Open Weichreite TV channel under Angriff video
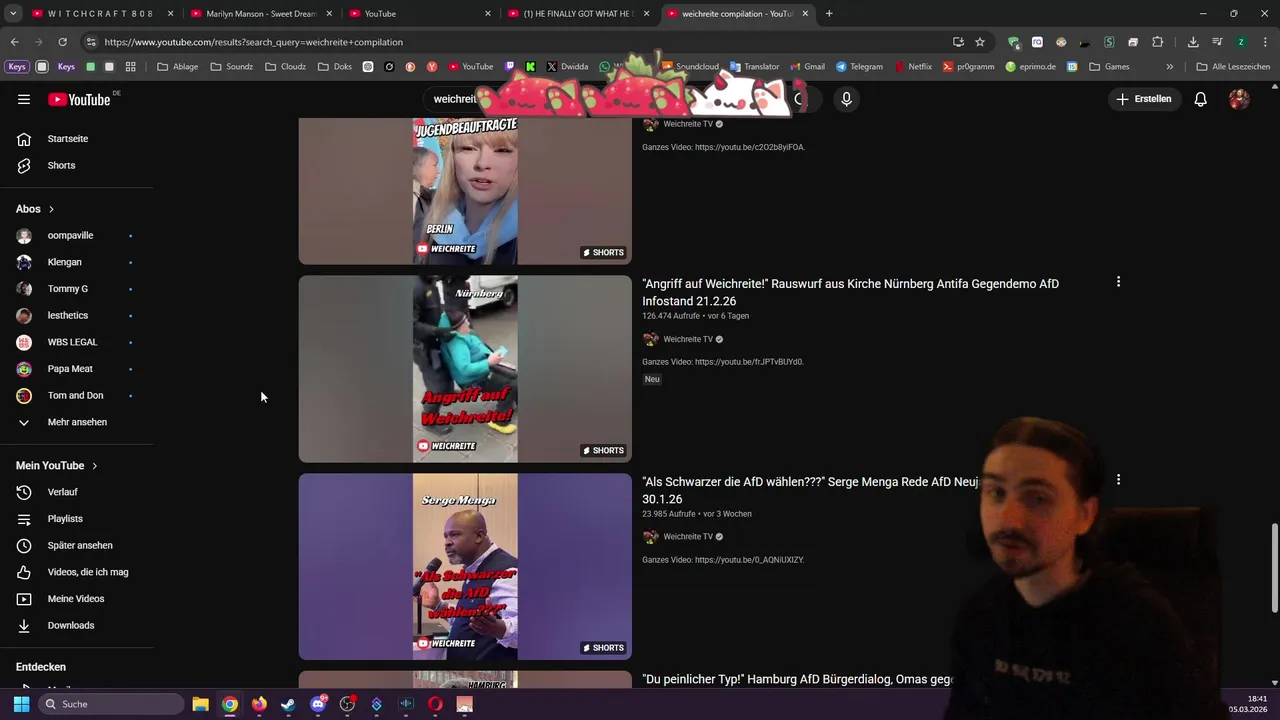The height and width of the screenshot is (720, 1280). (688, 339)
